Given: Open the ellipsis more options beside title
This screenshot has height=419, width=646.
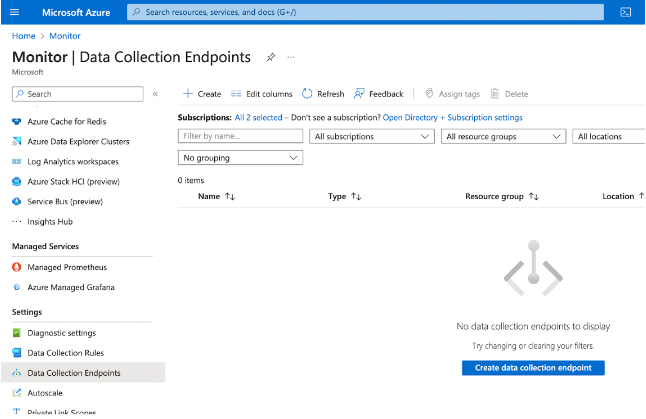Looking at the screenshot, I should point(291,57).
